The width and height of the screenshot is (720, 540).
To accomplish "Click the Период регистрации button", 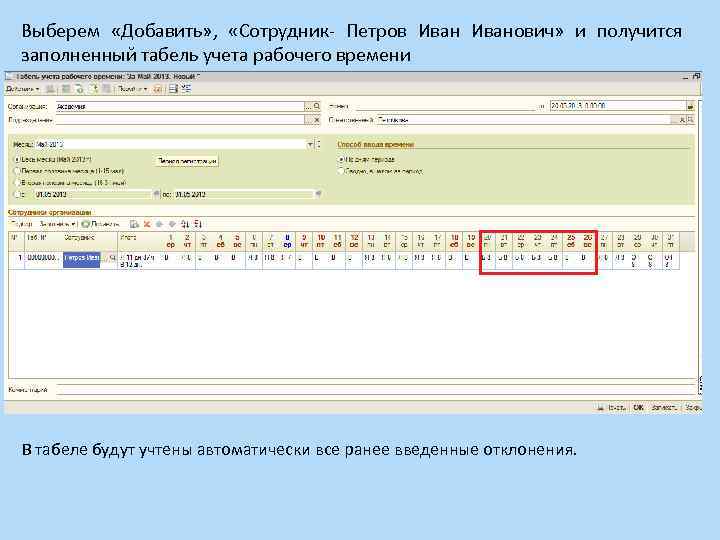I will pyautogui.click(x=186, y=161).
